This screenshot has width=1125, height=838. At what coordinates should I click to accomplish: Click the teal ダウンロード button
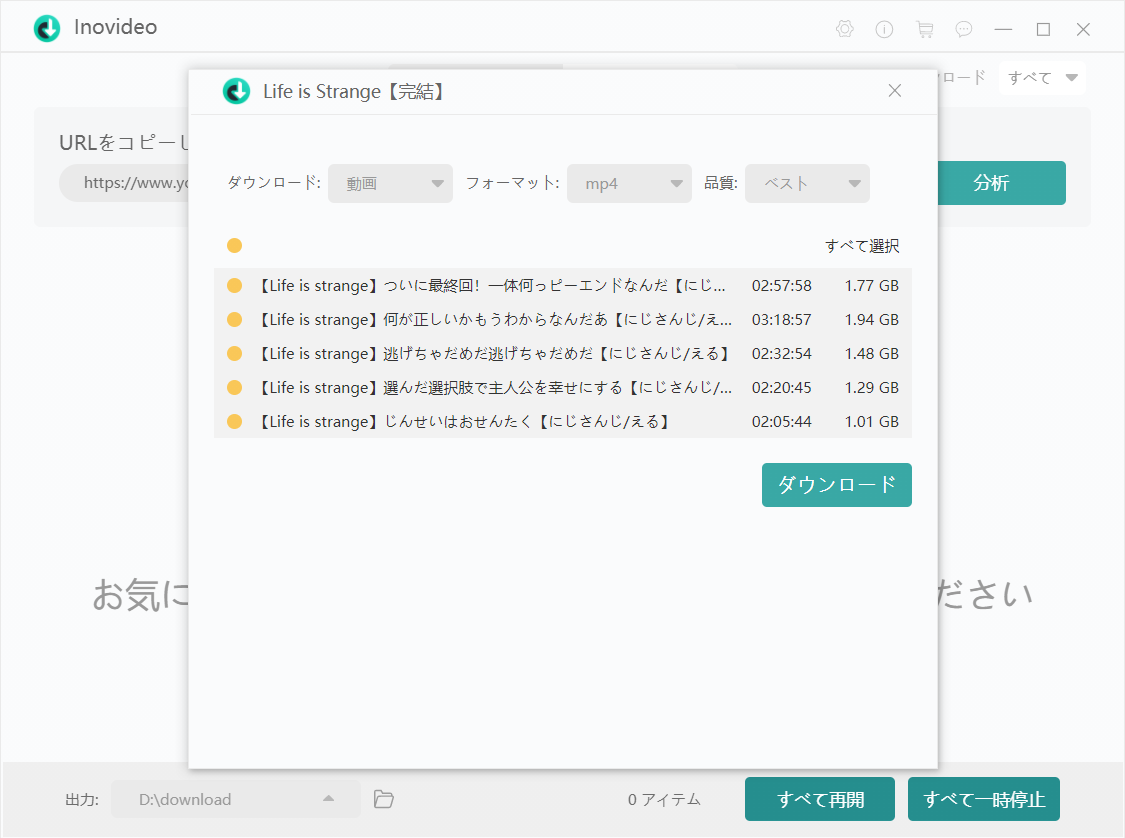tap(837, 485)
